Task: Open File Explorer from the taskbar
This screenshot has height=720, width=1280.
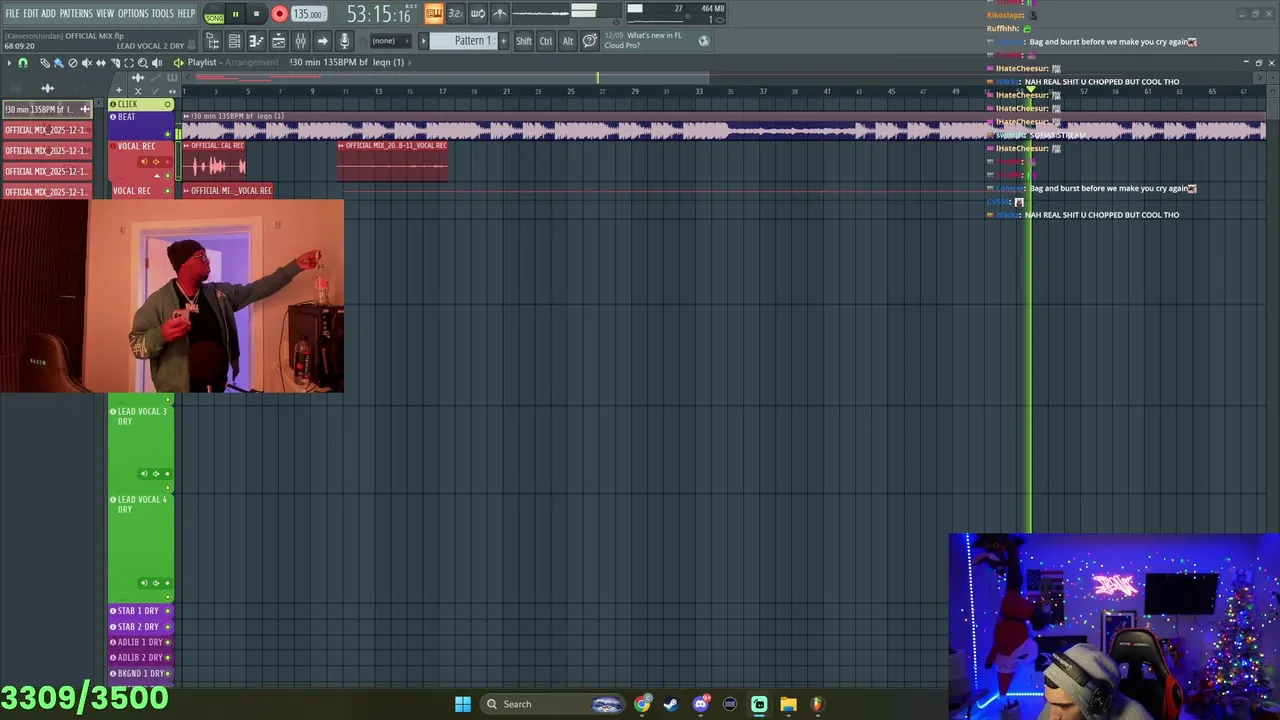Action: point(788,704)
